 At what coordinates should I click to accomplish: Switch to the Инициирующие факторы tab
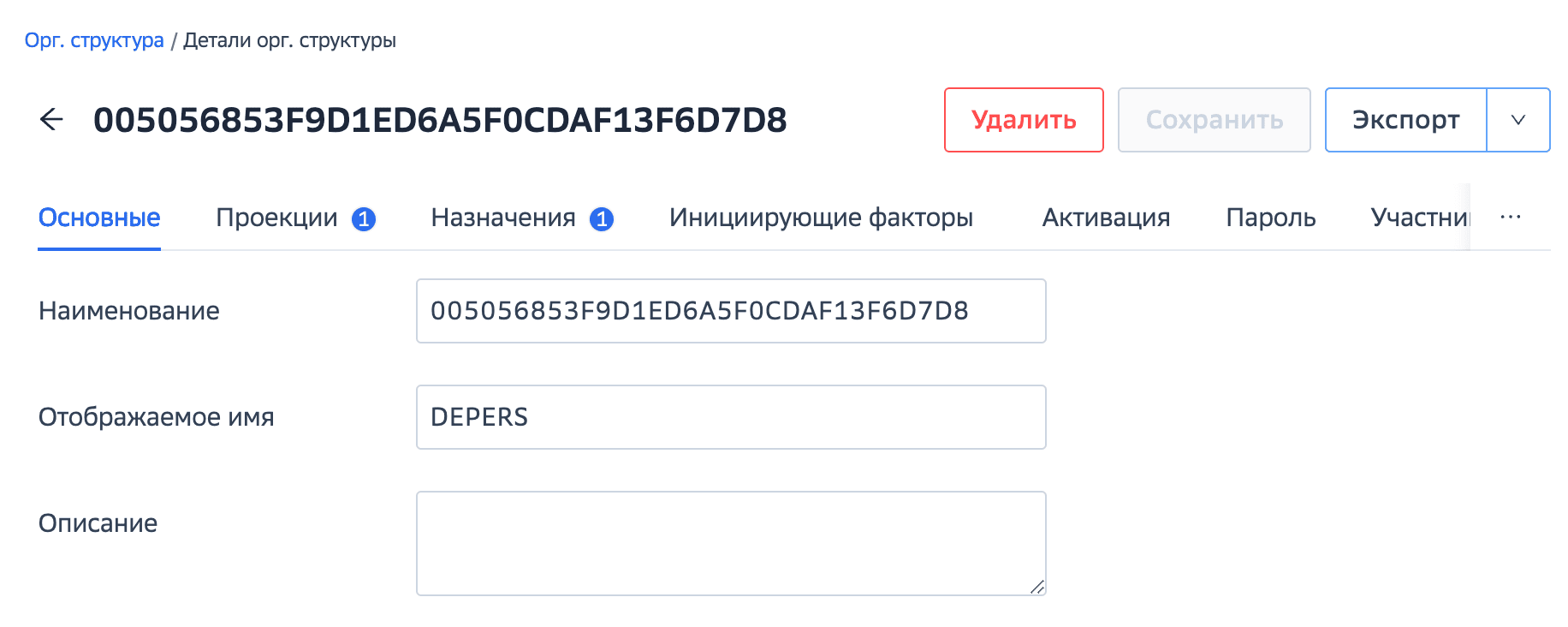coord(821,218)
